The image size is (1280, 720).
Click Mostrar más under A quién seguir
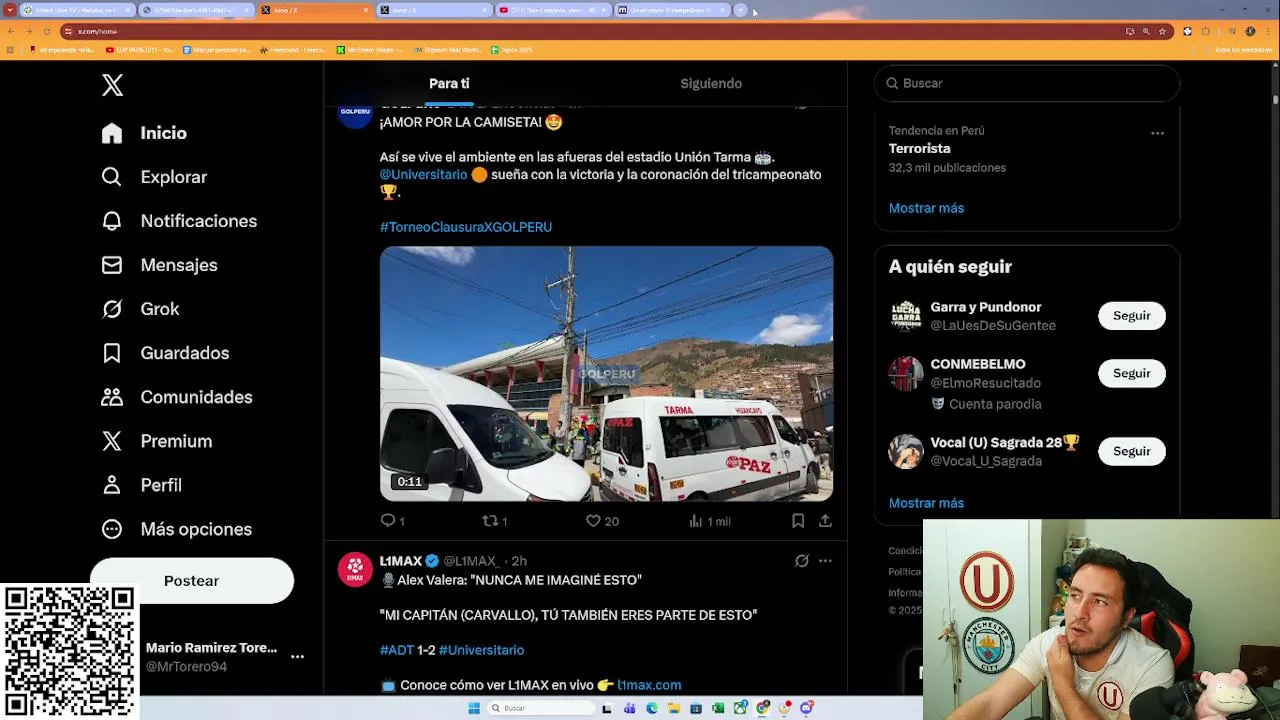[926, 503]
